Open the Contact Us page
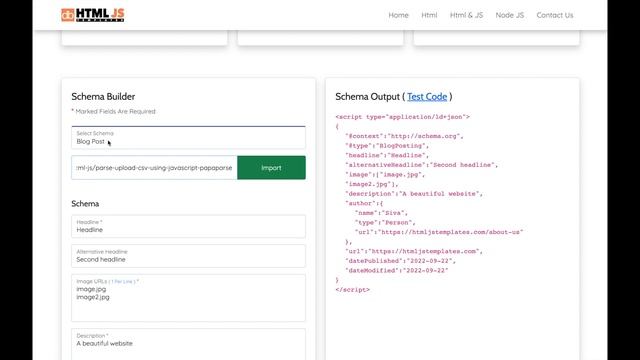 pos(555,15)
